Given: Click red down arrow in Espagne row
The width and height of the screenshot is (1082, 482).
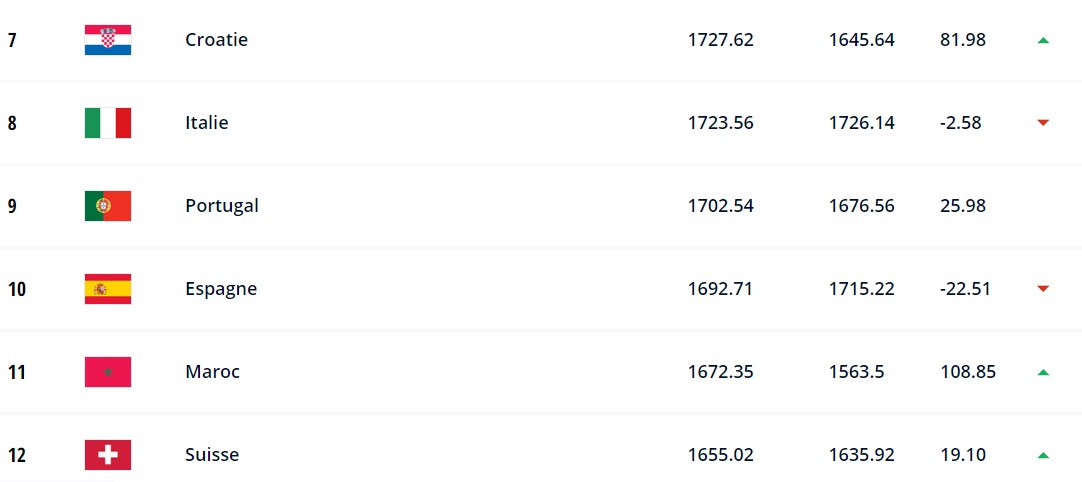Looking at the screenshot, I should (x=1043, y=289).
